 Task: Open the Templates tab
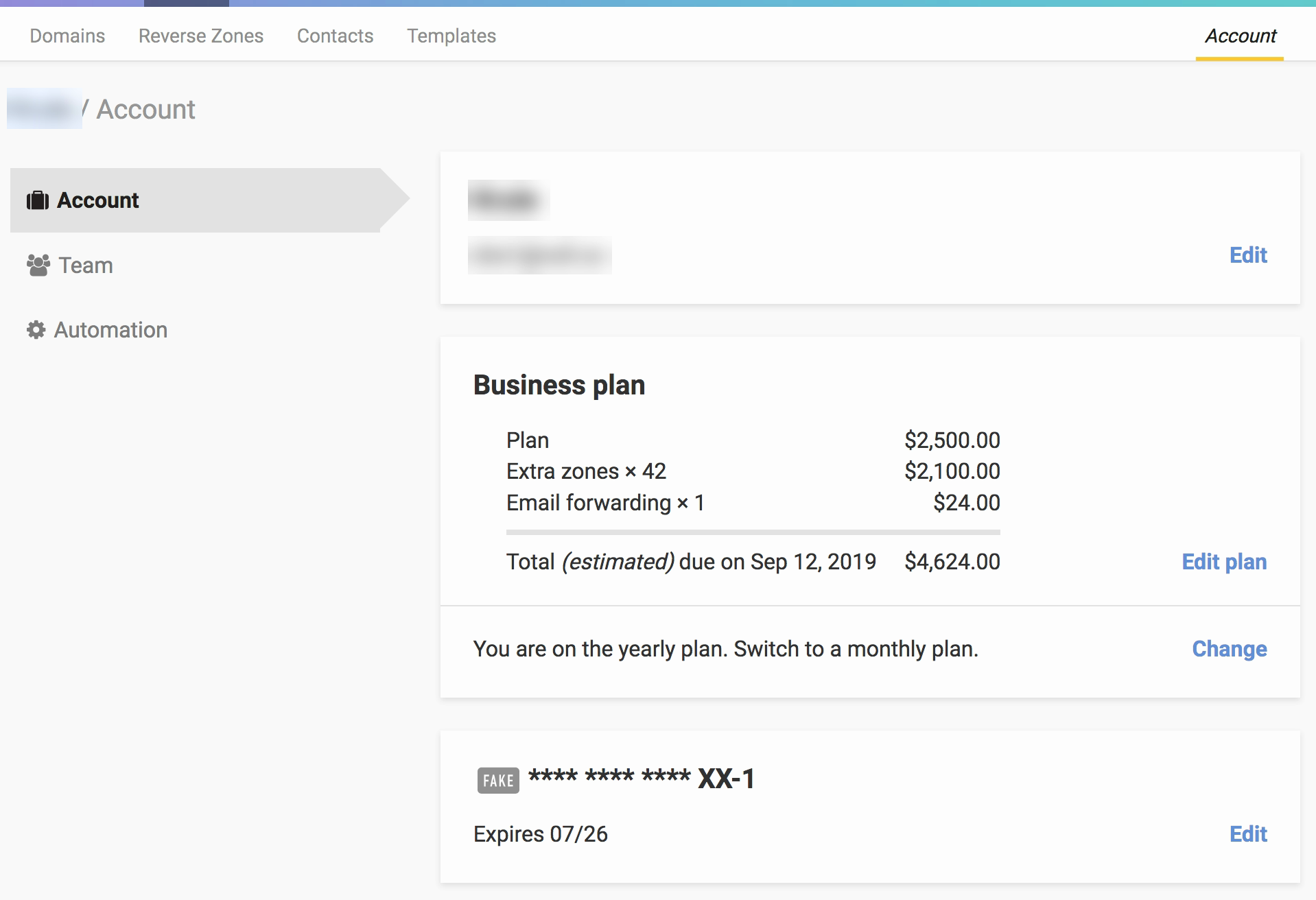click(x=451, y=36)
